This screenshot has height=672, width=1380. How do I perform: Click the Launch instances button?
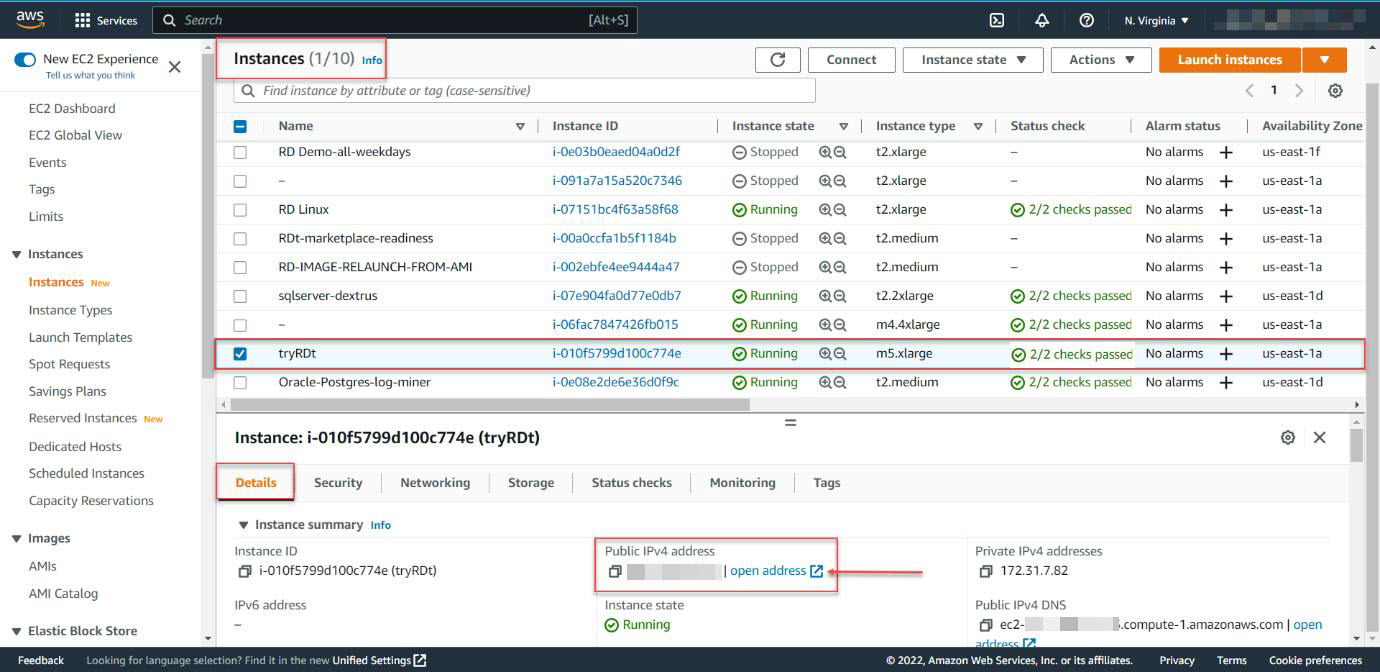coord(1229,60)
